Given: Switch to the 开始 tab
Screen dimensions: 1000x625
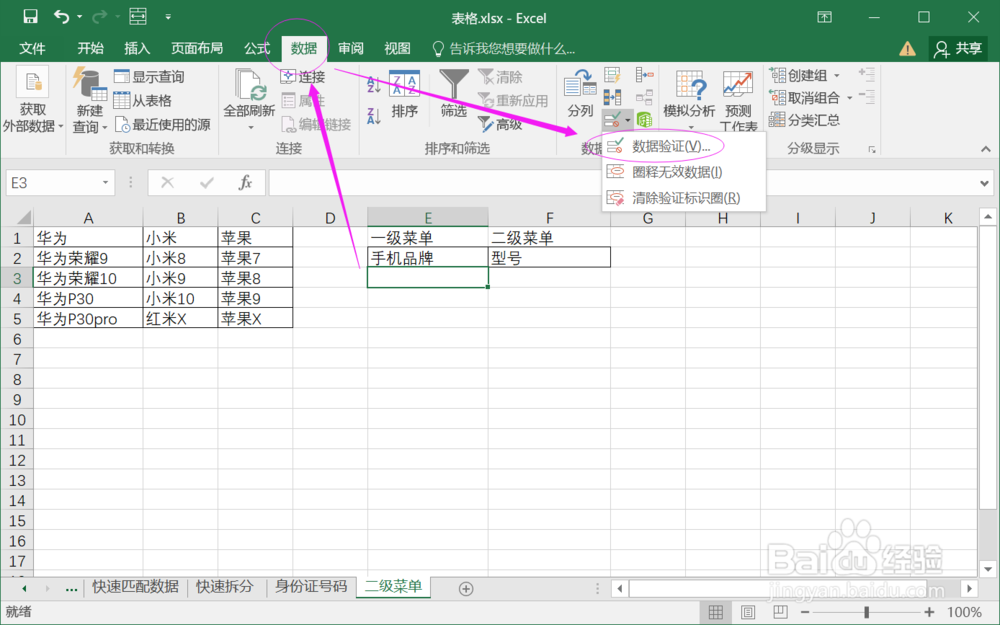Looking at the screenshot, I should click(90, 48).
